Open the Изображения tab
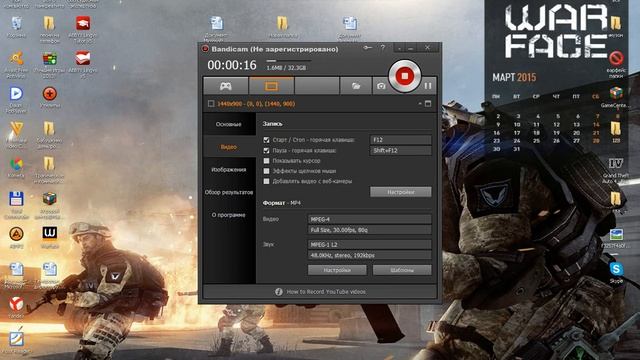Screen dimensions: 640x360 (229, 169)
